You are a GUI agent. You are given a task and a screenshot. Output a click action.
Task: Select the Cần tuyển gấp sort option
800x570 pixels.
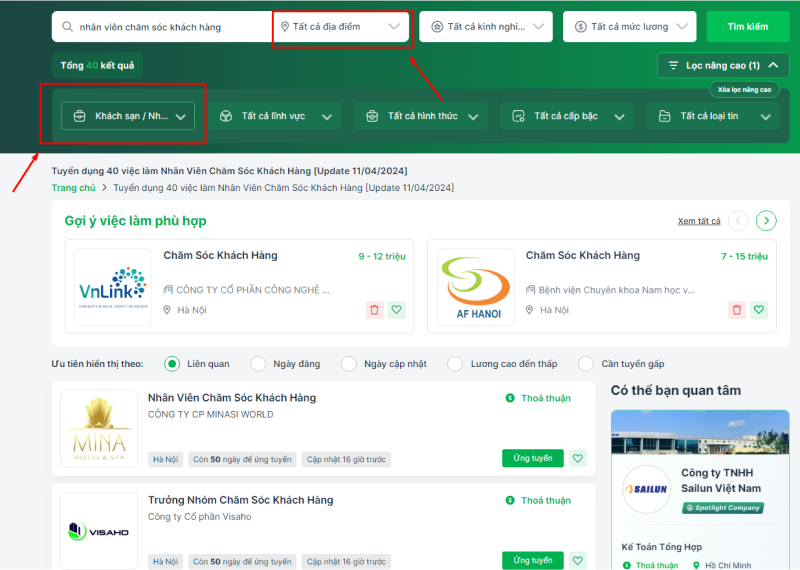pos(586,364)
